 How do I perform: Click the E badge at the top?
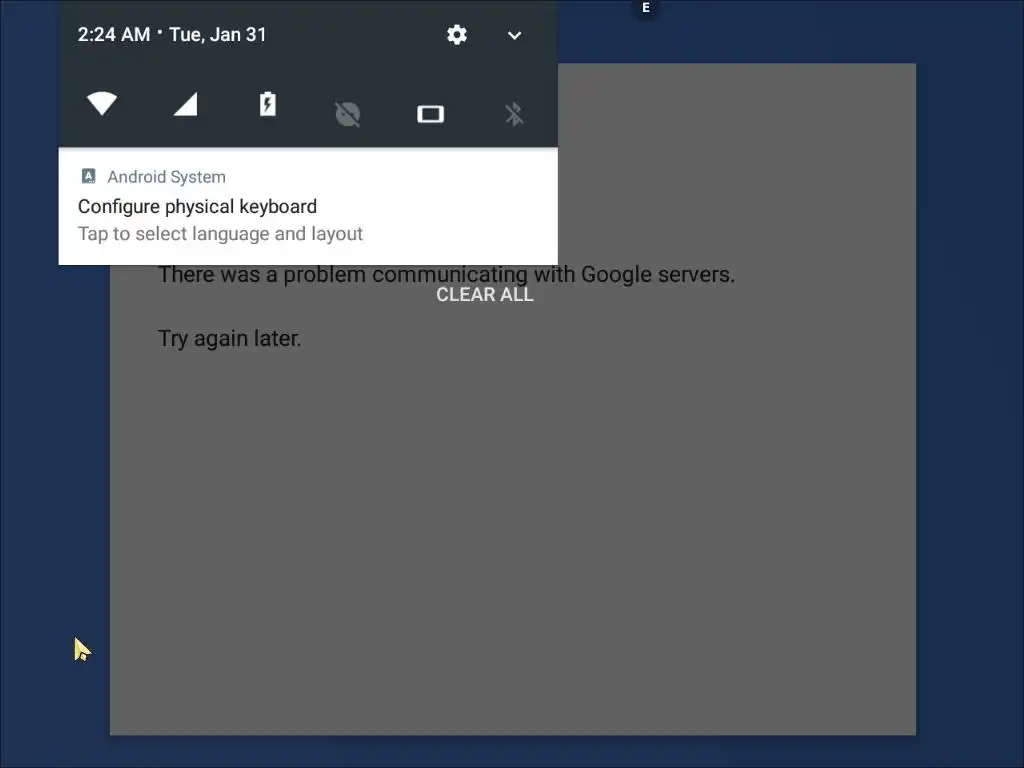tap(646, 8)
